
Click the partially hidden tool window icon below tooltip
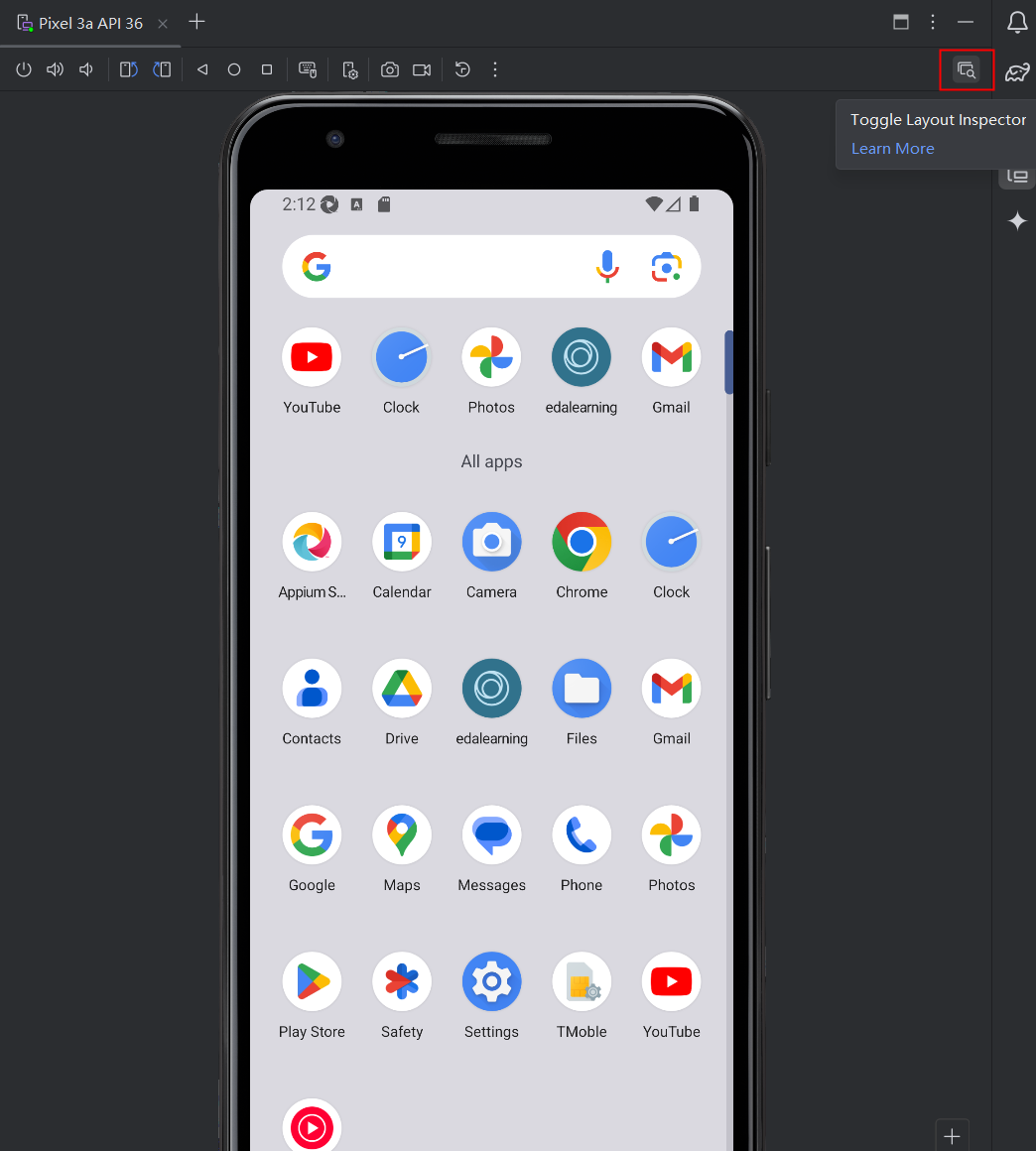[x=1017, y=177]
